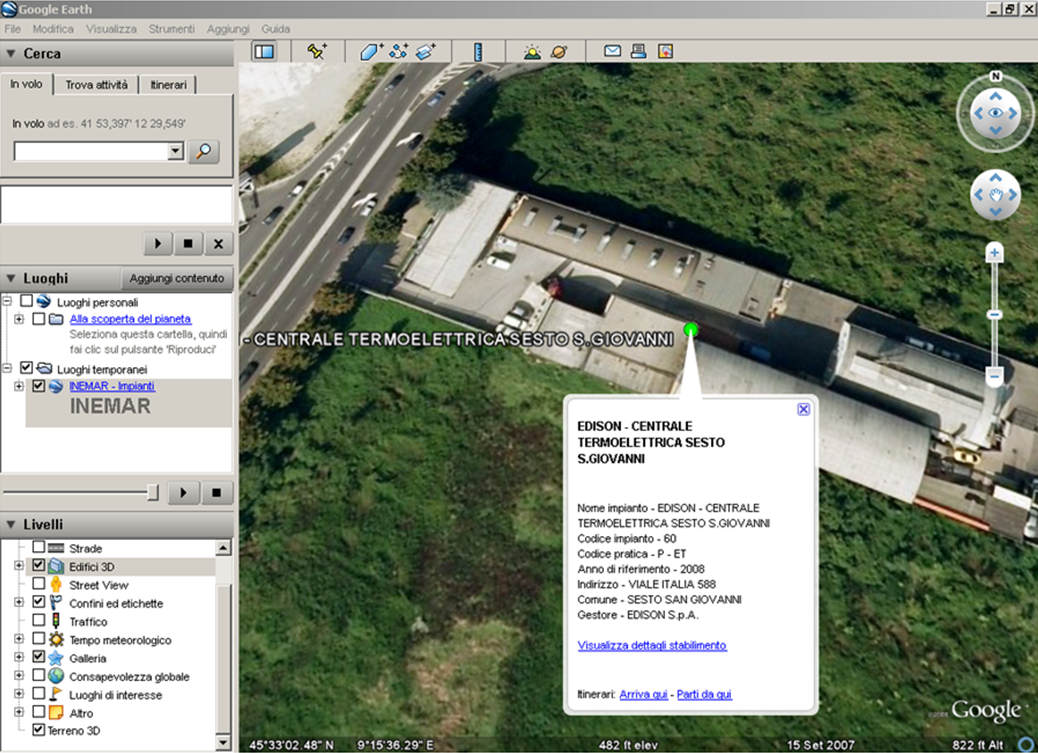Uncheck the INEMAR - Impianti checkbox
The width and height of the screenshot is (1038, 753).
39,385
